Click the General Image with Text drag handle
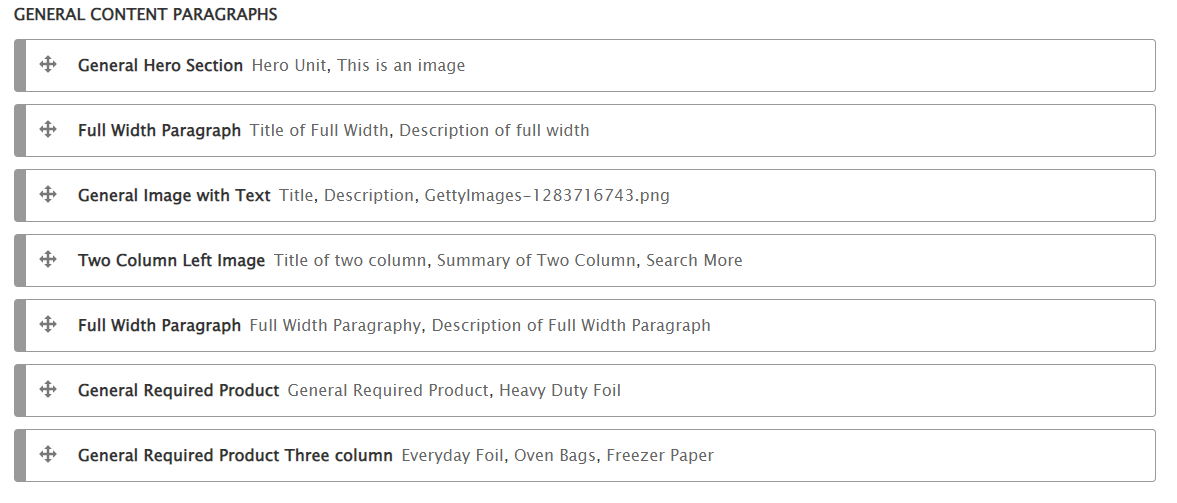Viewport: 1177px width, 503px height. 47,195
